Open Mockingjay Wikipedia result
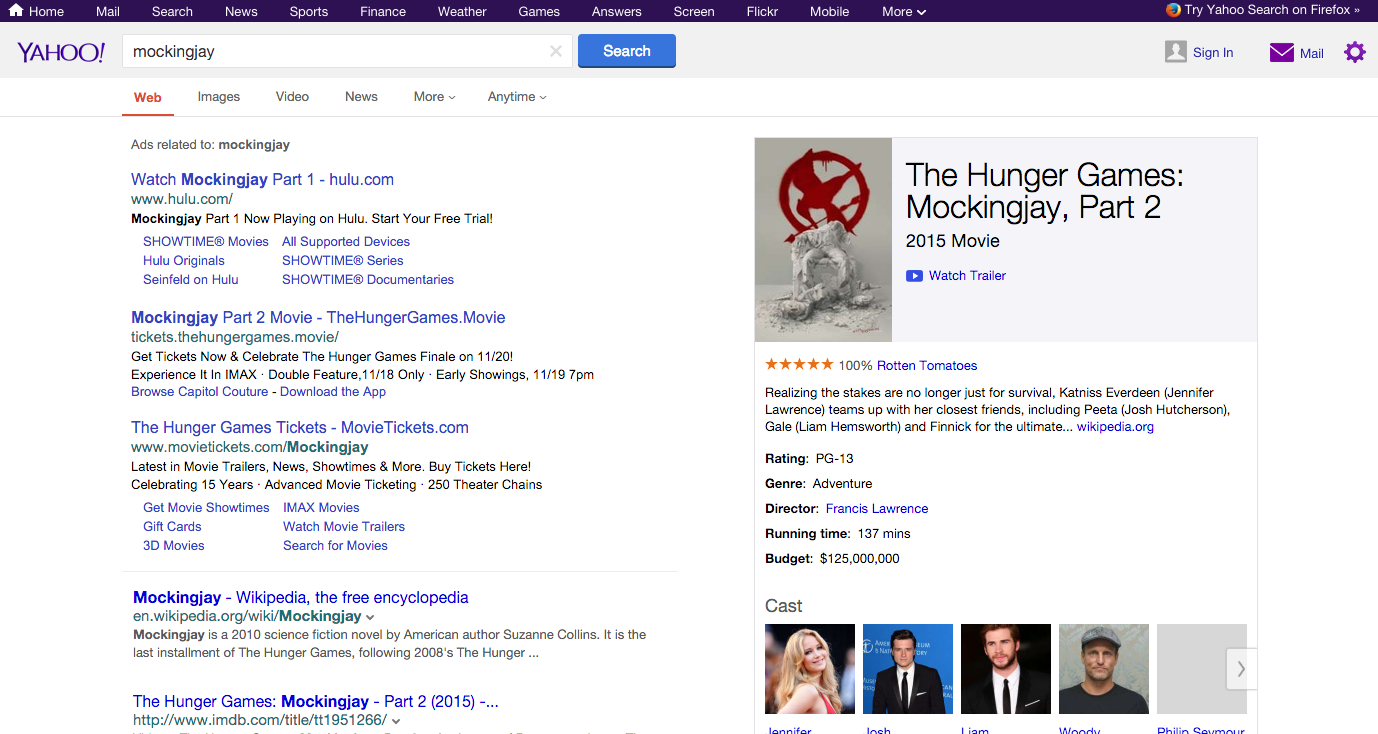The height and width of the screenshot is (734, 1378). pos(301,598)
